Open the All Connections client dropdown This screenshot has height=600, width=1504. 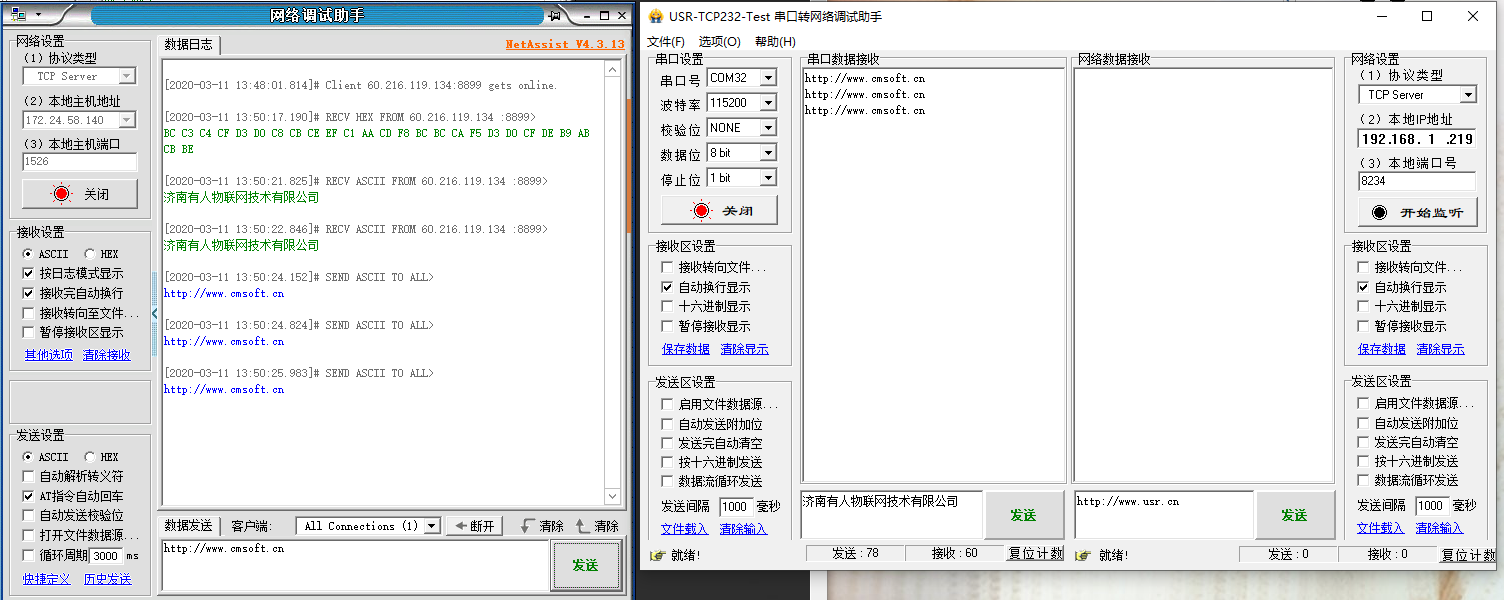[x=432, y=526]
